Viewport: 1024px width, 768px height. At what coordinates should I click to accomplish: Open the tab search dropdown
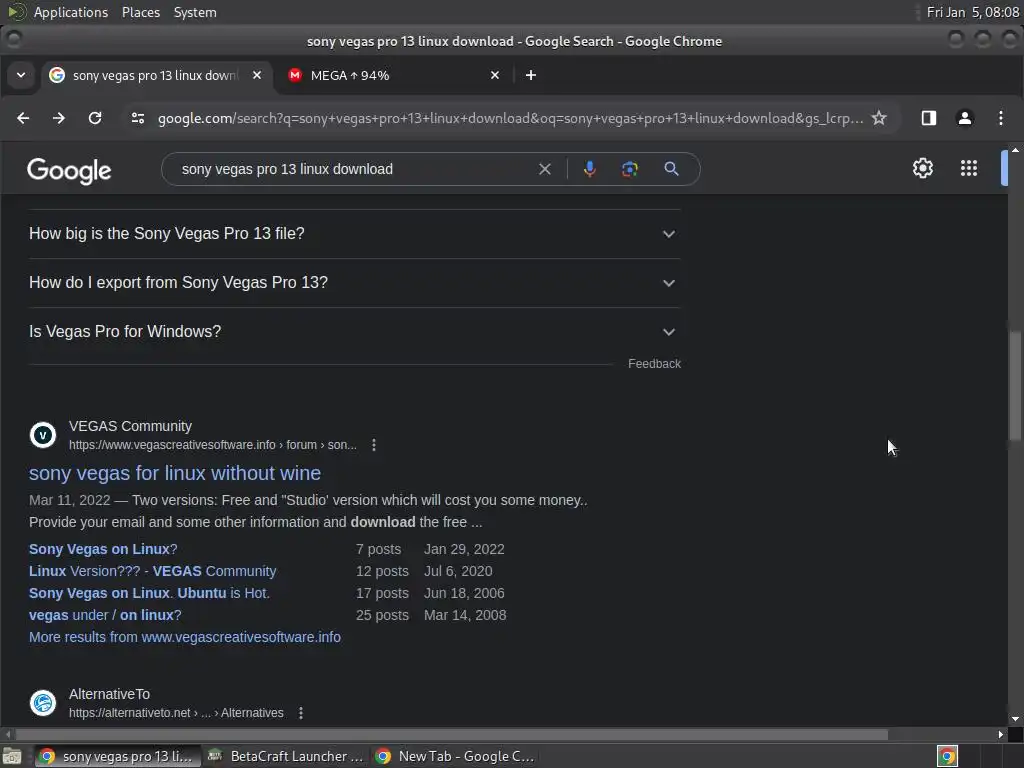(21, 75)
